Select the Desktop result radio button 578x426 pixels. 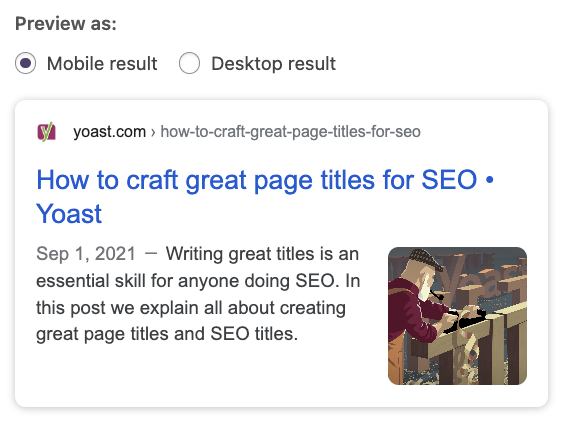pyautogui.click(x=189, y=63)
